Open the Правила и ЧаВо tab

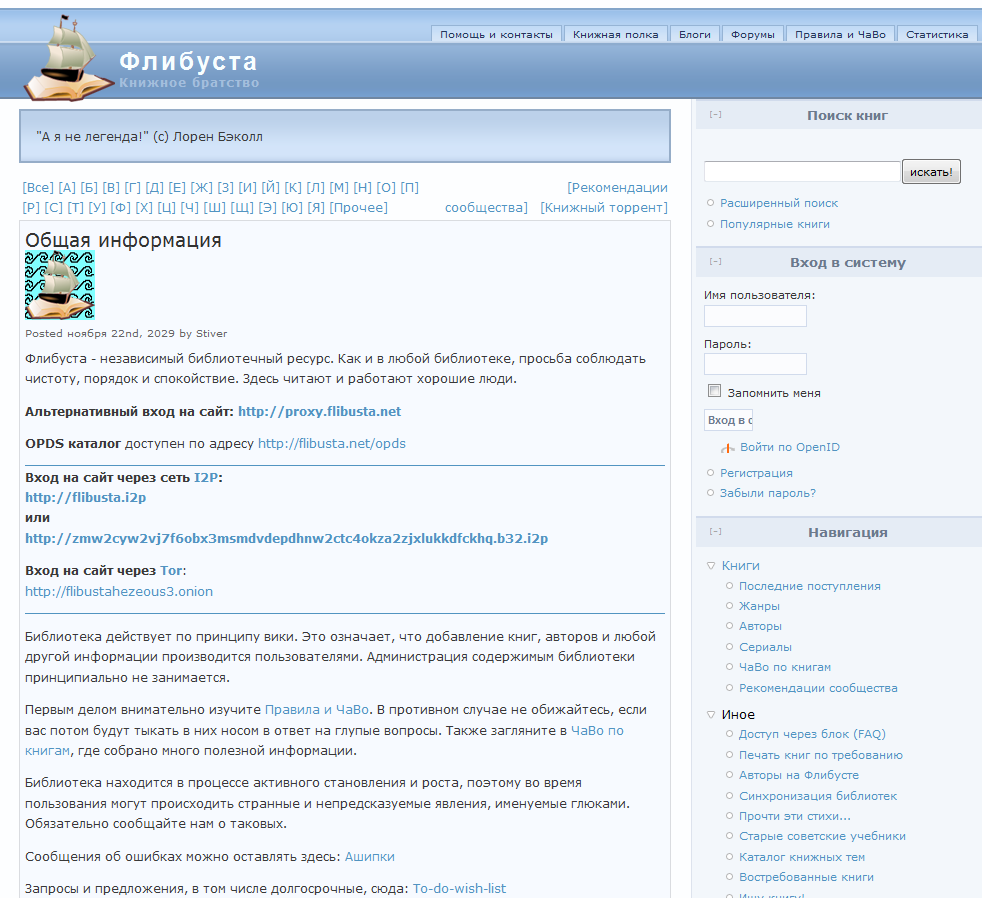(x=840, y=34)
